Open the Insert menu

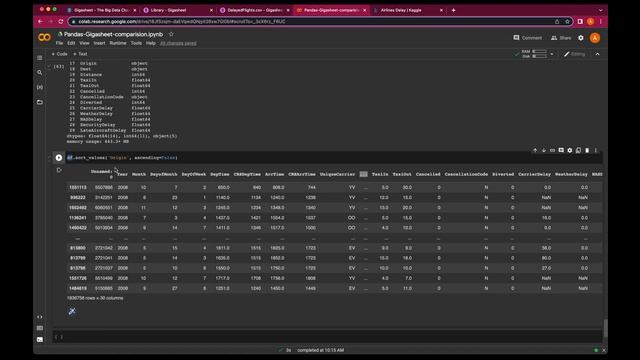(x=99, y=43)
